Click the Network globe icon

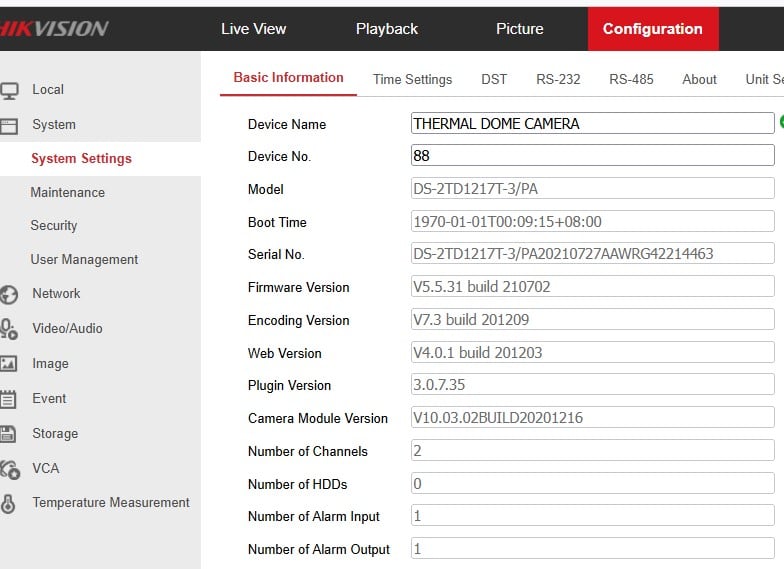(x=8, y=294)
